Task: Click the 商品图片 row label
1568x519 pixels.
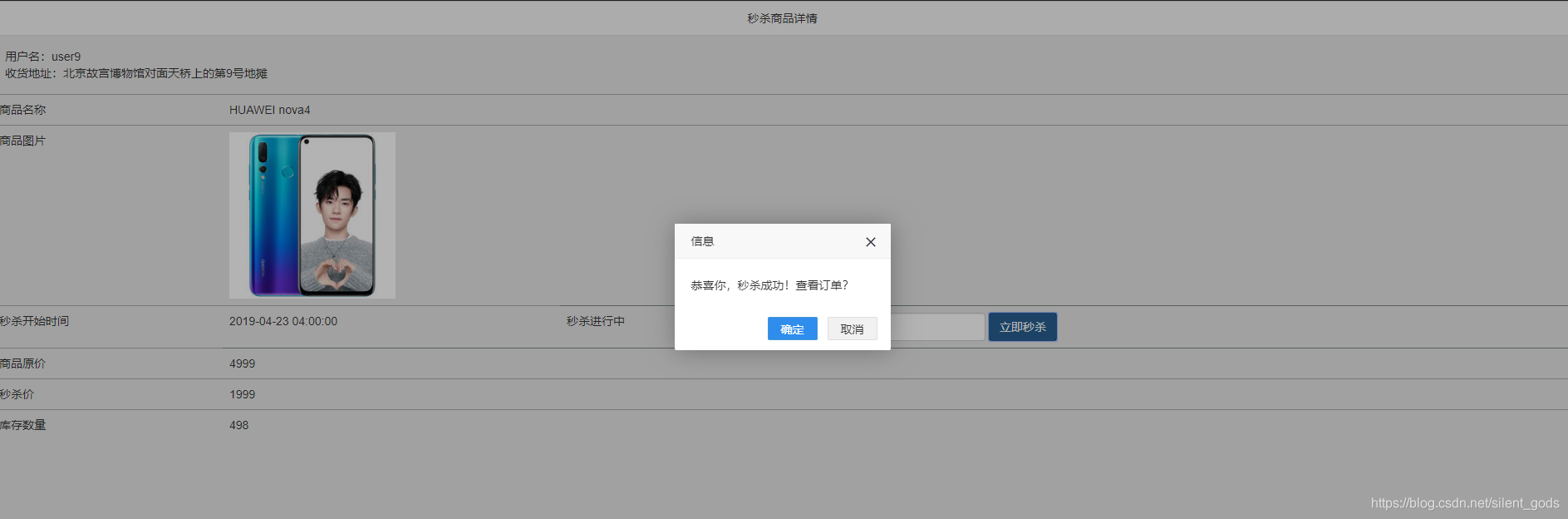Action: pyautogui.click(x=23, y=141)
